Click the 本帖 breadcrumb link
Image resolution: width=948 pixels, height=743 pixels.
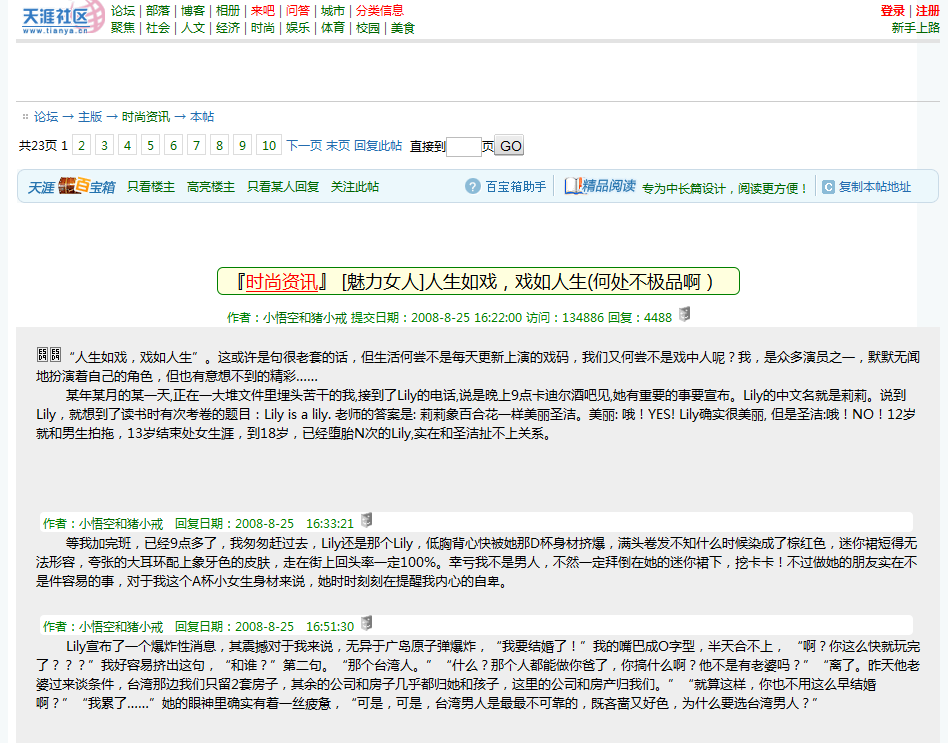tap(202, 117)
